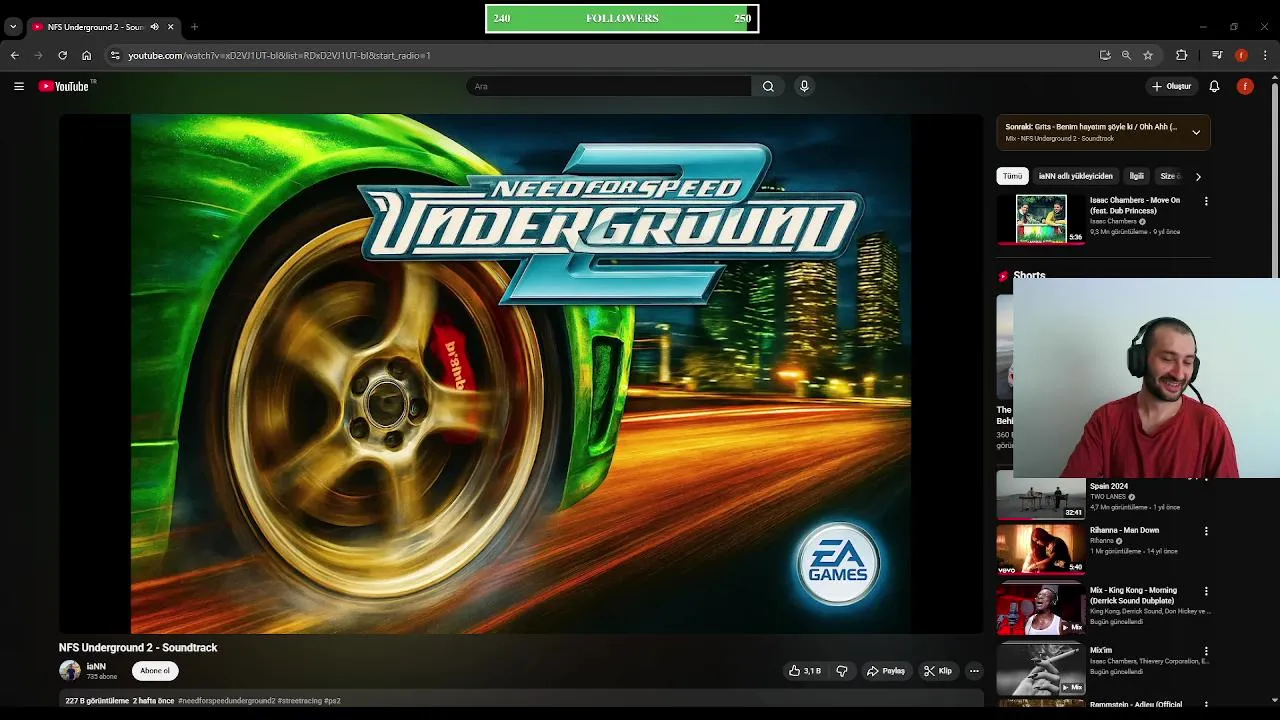Dislike the video with thumbs down

click(841, 671)
